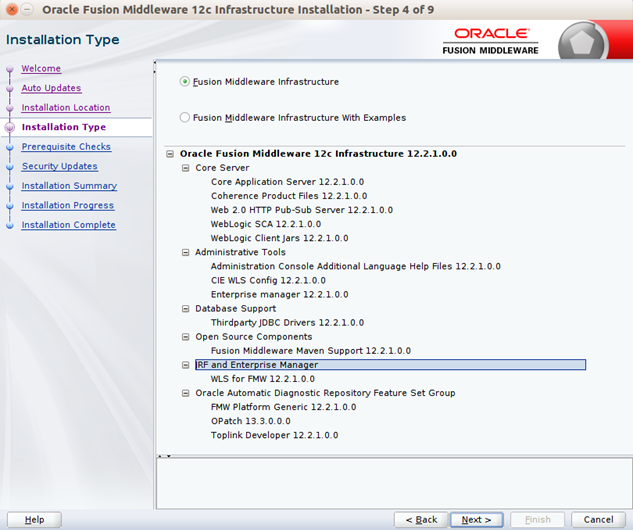This screenshot has height=530, width=633.
Task: Select Oracle Automatic Diagnostic Repository Feature Set Group label
Action: coord(325,393)
